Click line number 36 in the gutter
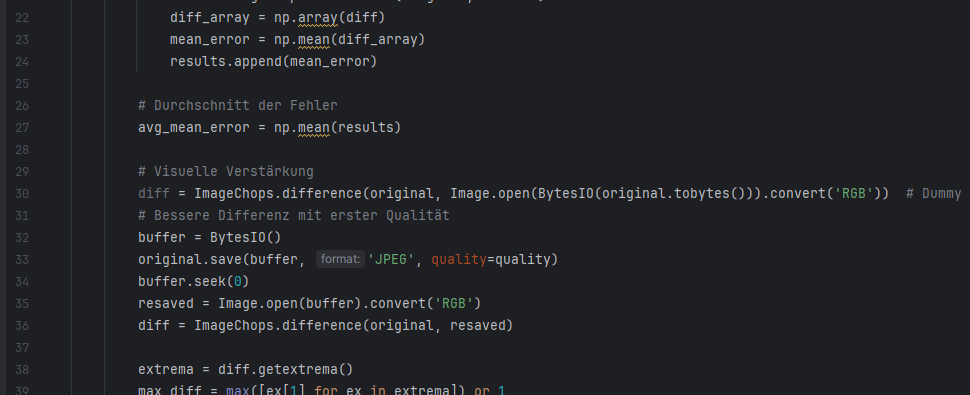This screenshot has width=970, height=395. pyautogui.click(x=21, y=326)
